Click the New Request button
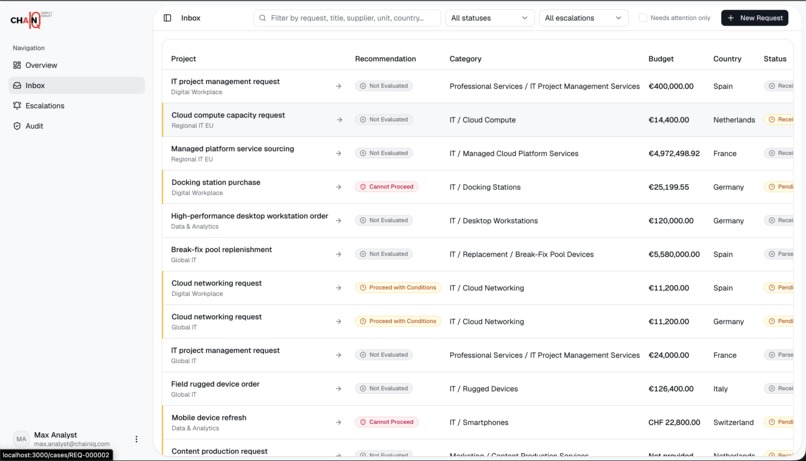This screenshot has height=461, width=806. pos(754,18)
